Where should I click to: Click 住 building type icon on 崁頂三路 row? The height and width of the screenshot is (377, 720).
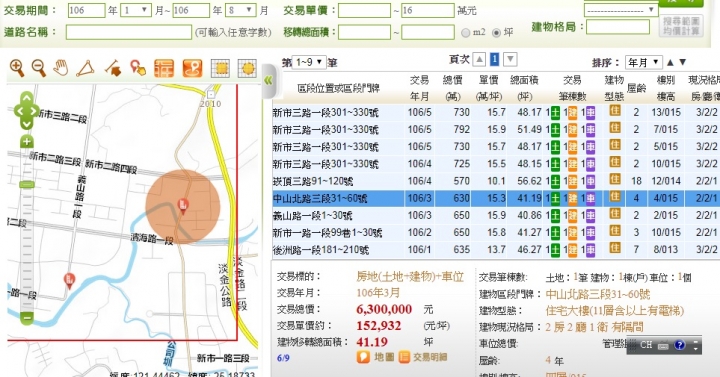614,180
